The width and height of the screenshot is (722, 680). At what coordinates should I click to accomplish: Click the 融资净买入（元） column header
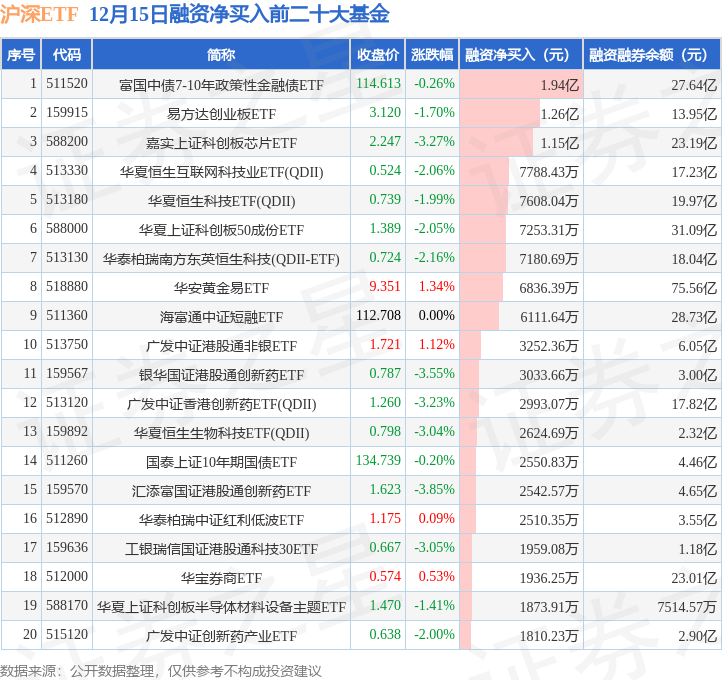[x=521, y=55]
